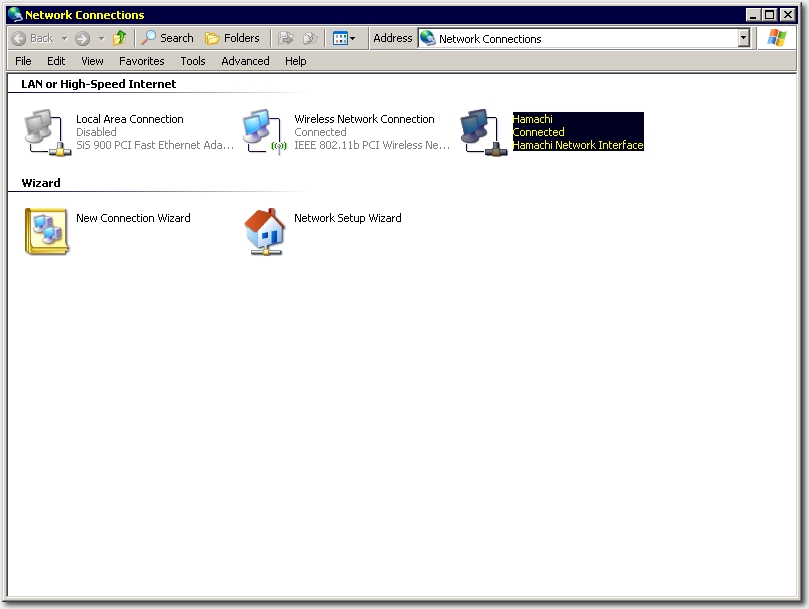Click the Forward navigation arrow
809x609 pixels.
[82, 38]
